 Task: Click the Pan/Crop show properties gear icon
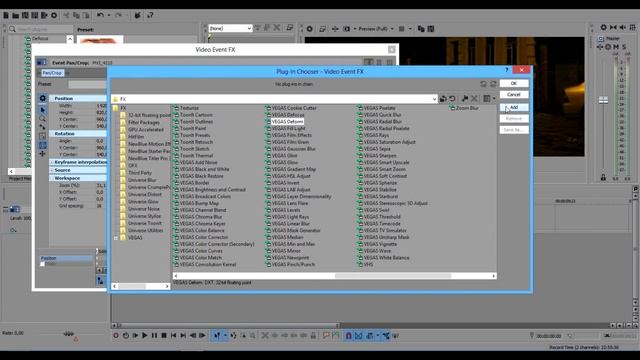tap(42, 98)
